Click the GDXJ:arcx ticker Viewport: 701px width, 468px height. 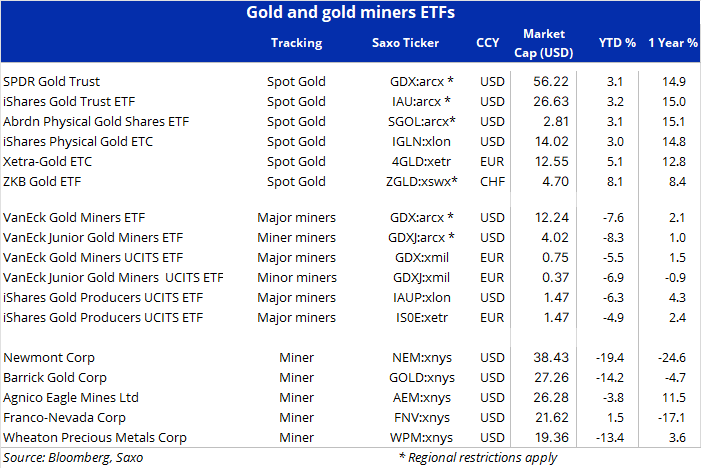point(421,237)
